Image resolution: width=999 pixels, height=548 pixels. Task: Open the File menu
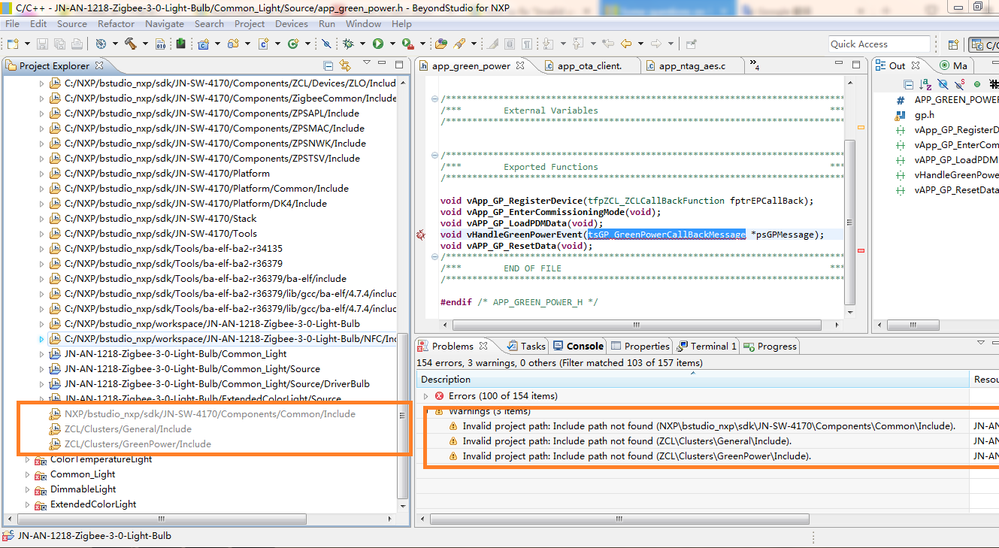coord(12,24)
